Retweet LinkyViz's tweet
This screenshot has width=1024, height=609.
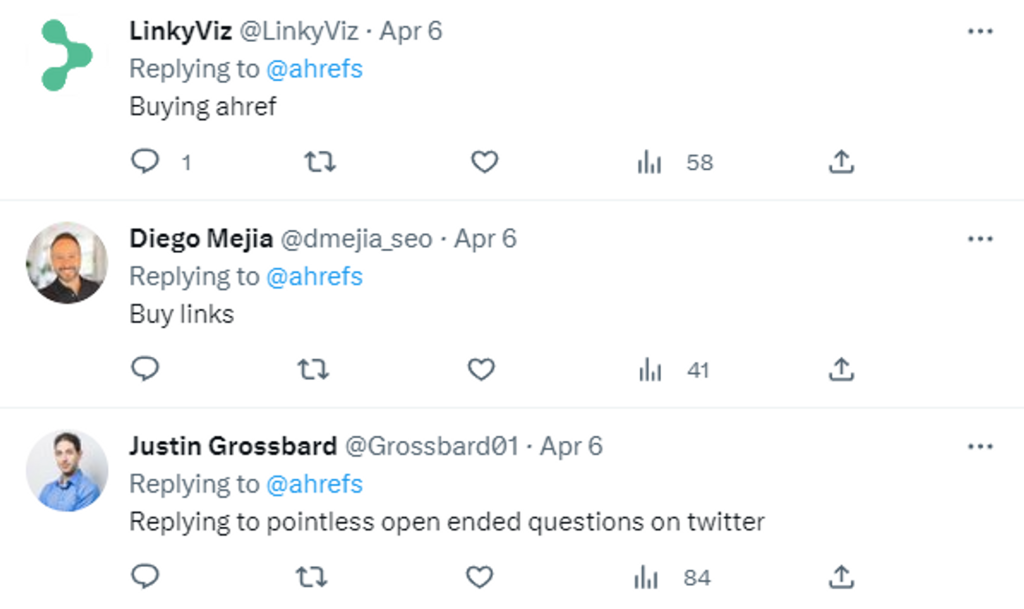(x=320, y=161)
